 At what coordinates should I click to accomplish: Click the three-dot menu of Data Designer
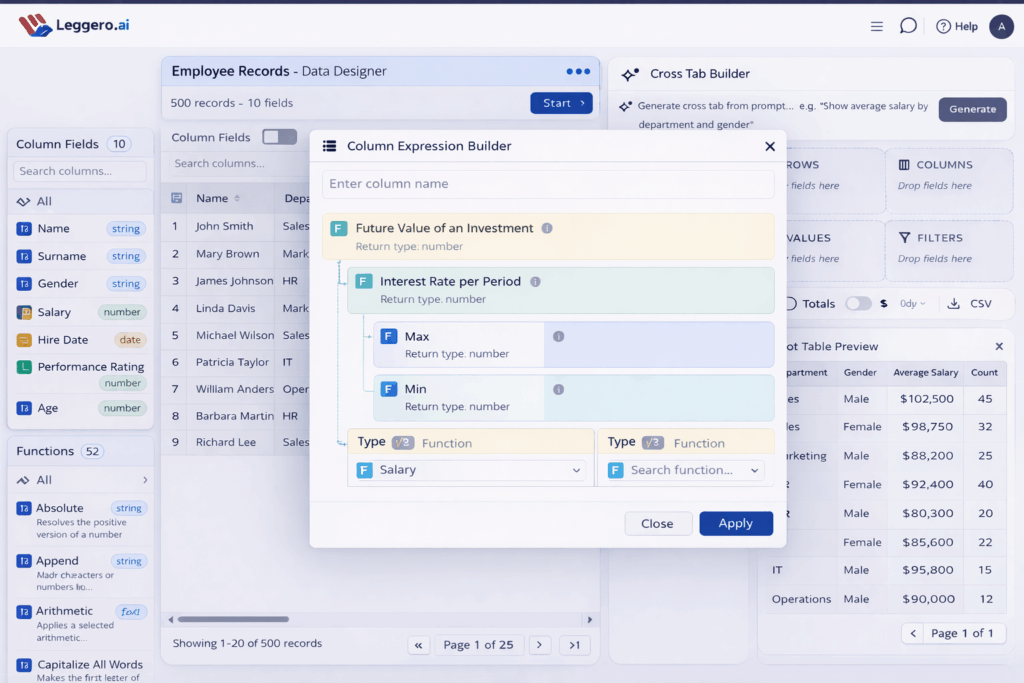tap(578, 71)
